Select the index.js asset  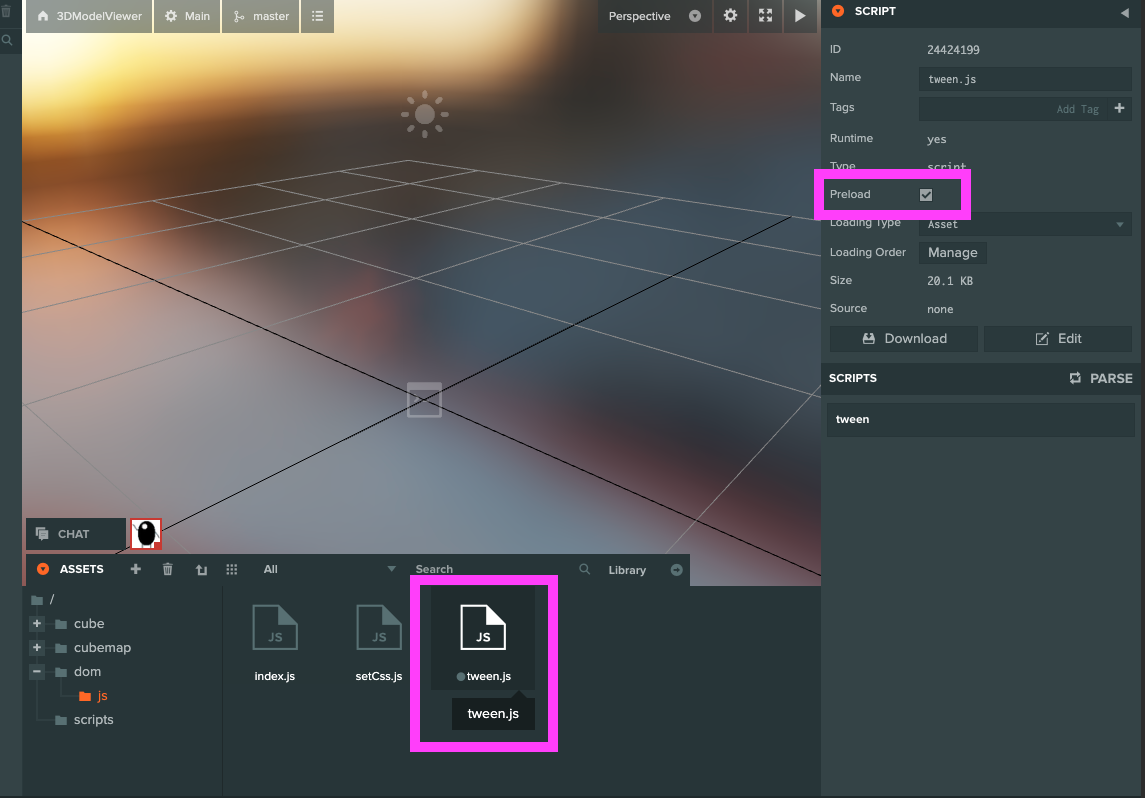click(x=275, y=642)
